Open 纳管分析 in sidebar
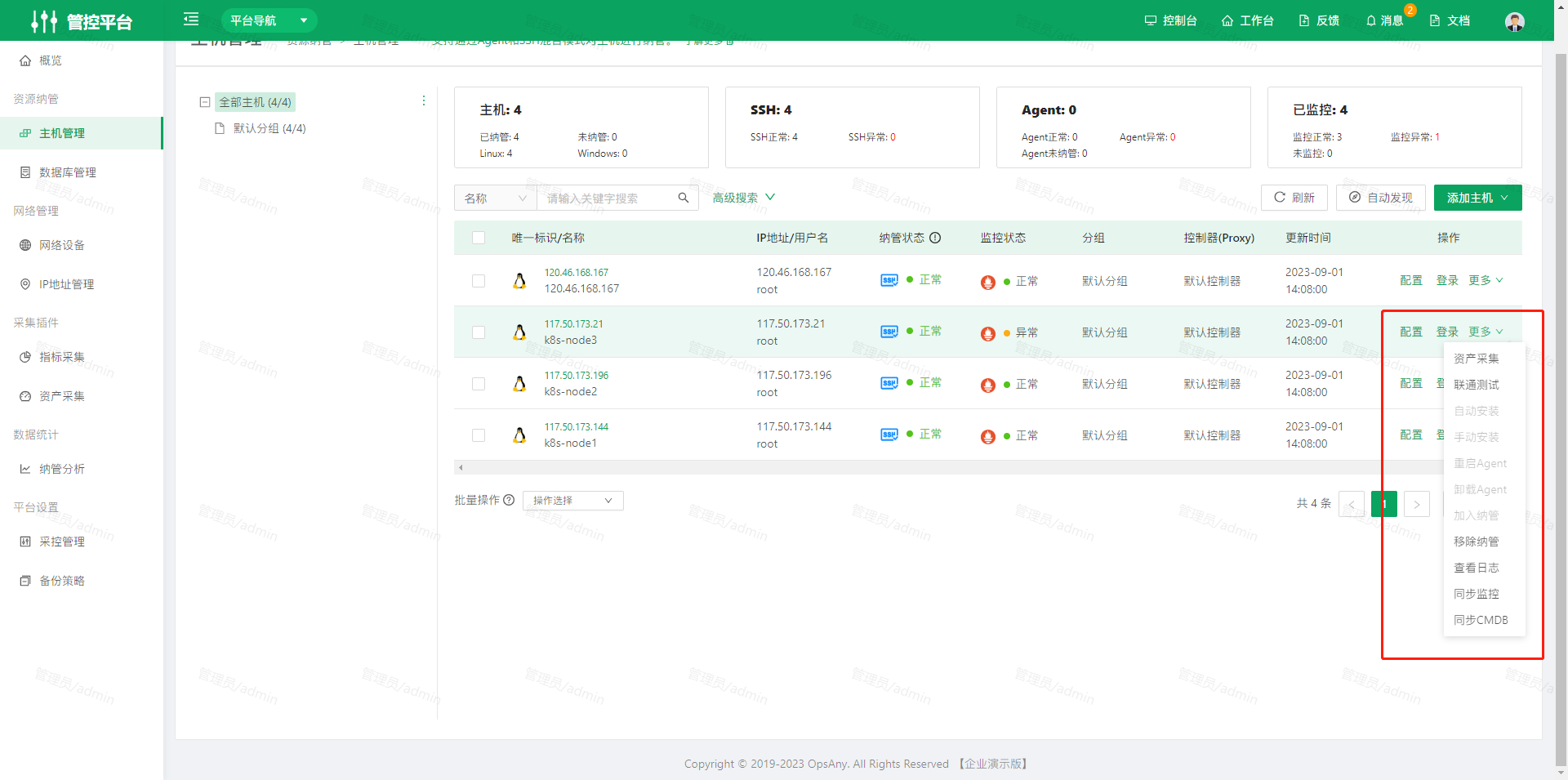 click(x=81, y=469)
